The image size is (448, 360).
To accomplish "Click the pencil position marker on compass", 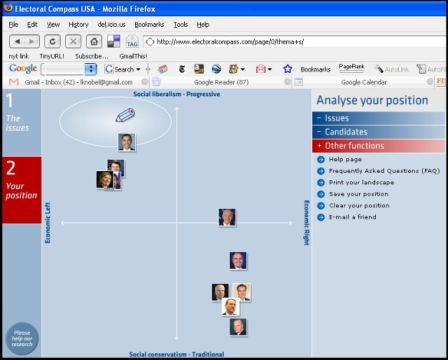I will pos(125,115).
